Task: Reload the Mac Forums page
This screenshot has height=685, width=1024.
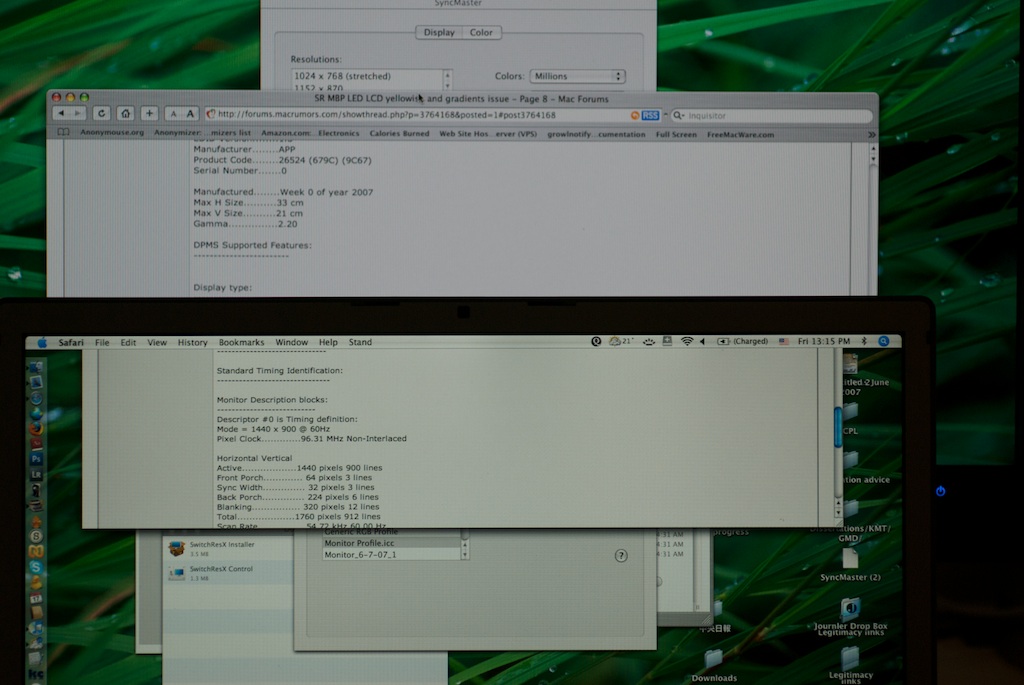Action: click(101, 114)
